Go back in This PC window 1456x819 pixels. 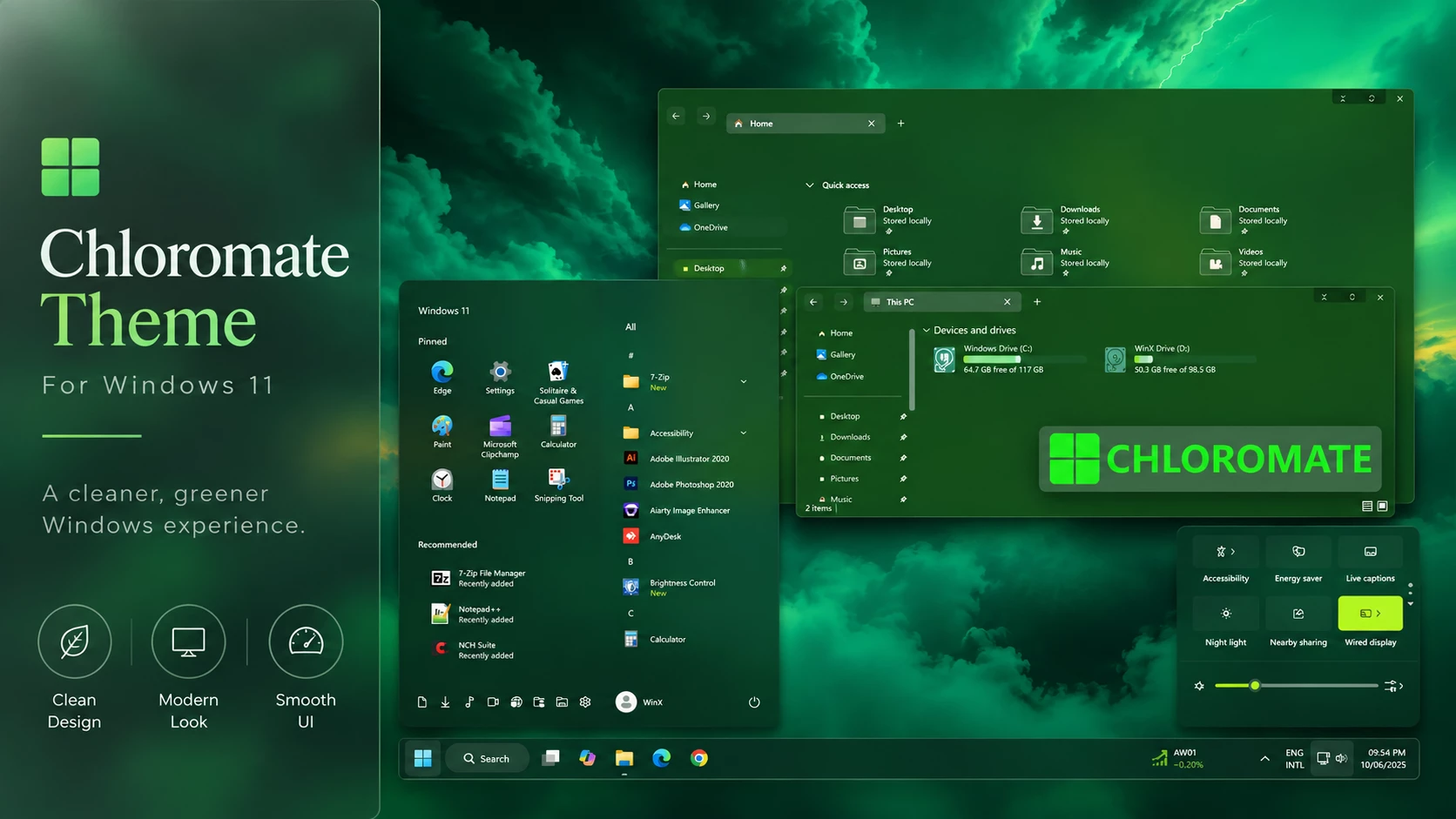813,302
